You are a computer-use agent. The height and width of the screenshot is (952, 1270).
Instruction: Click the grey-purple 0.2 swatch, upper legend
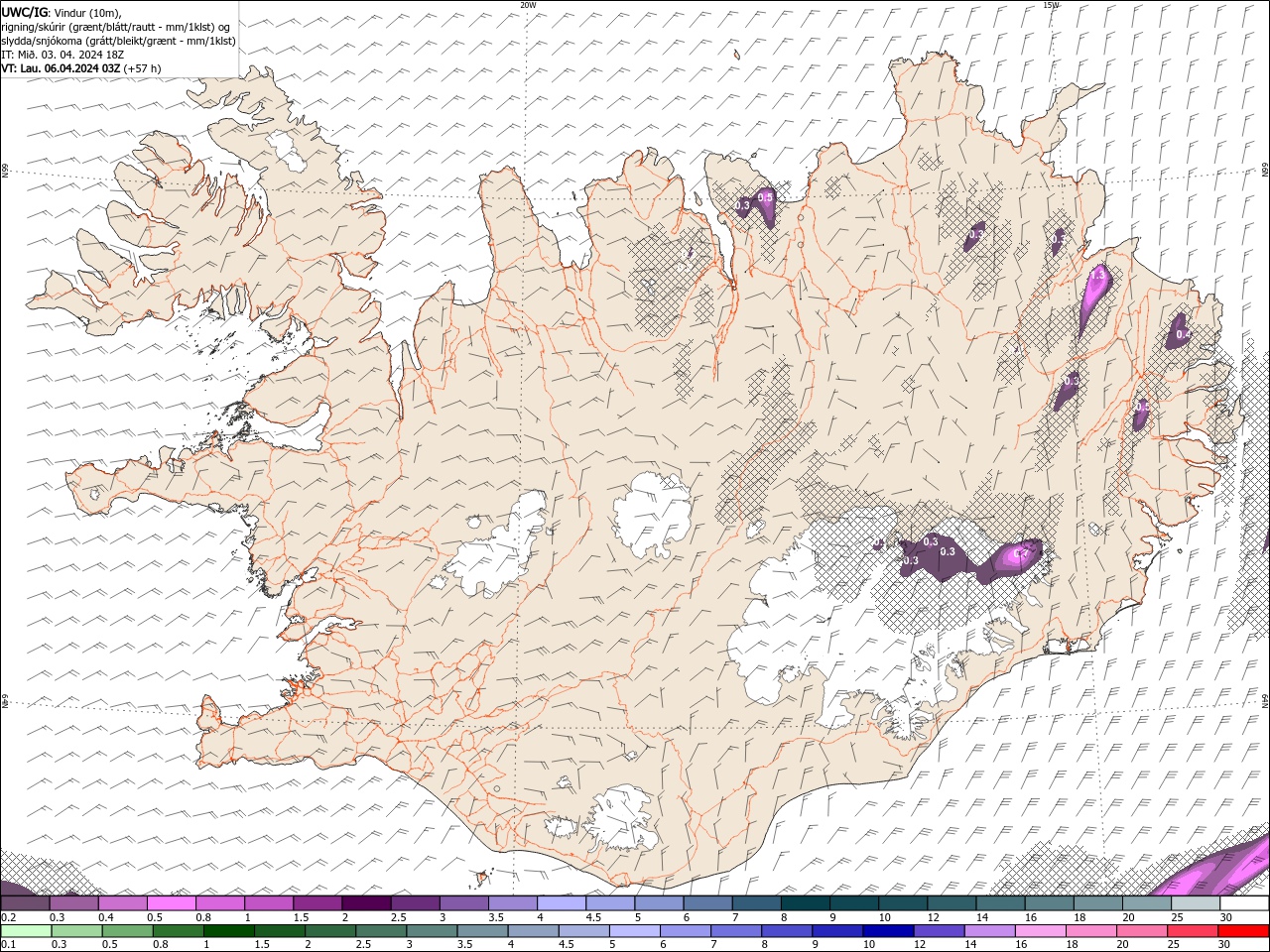coord(26,903)
